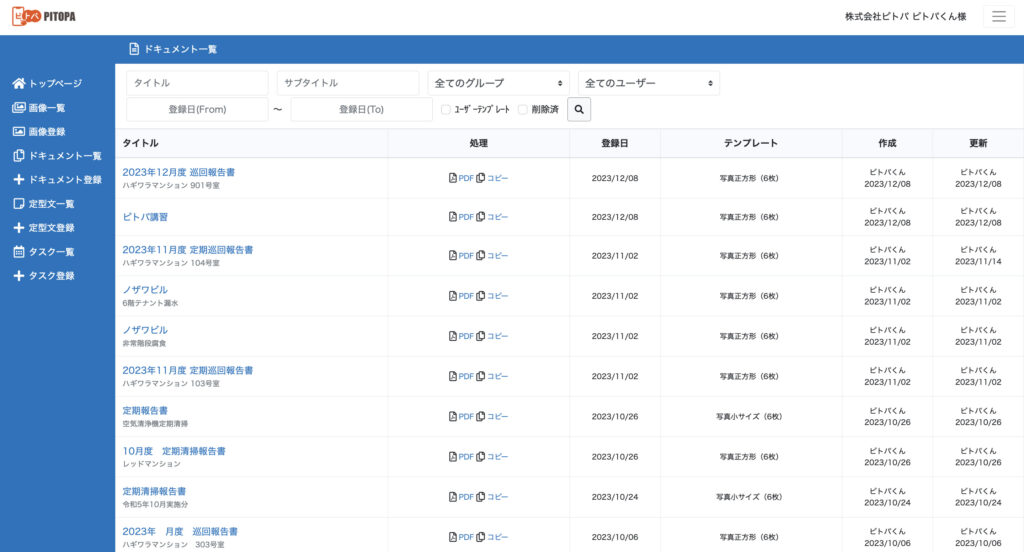Download PDF for 104号室 定期巡回報告書
Viewport: 1024px width, 552px height.
pos(461,255)
